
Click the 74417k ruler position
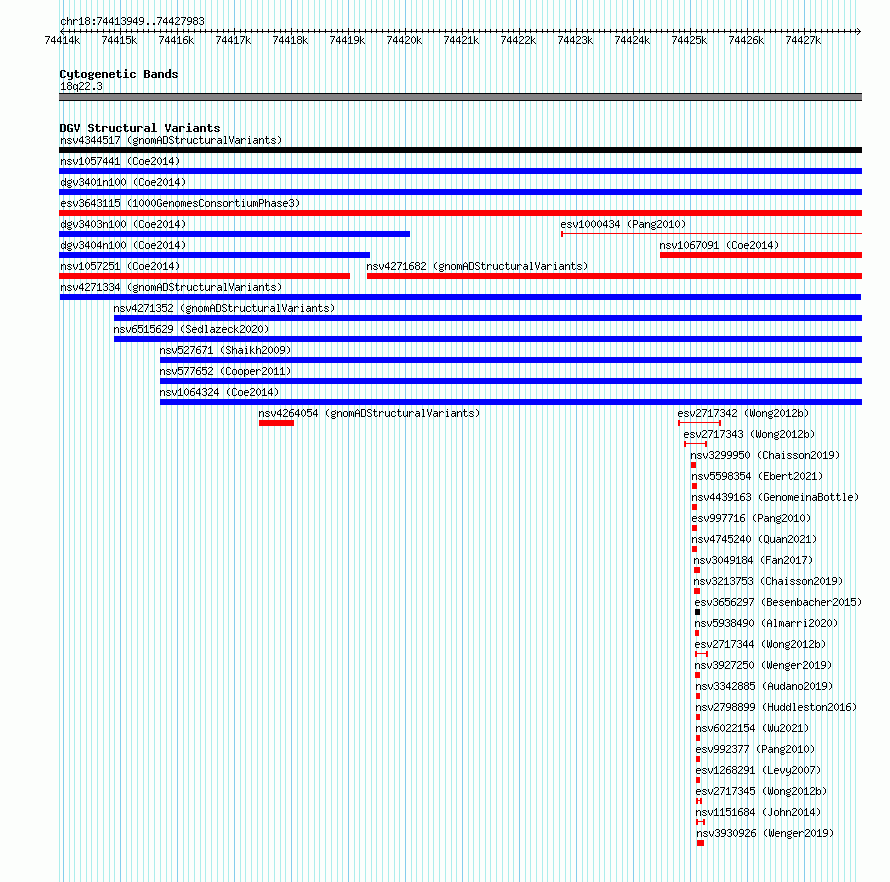tap(233, 40)
